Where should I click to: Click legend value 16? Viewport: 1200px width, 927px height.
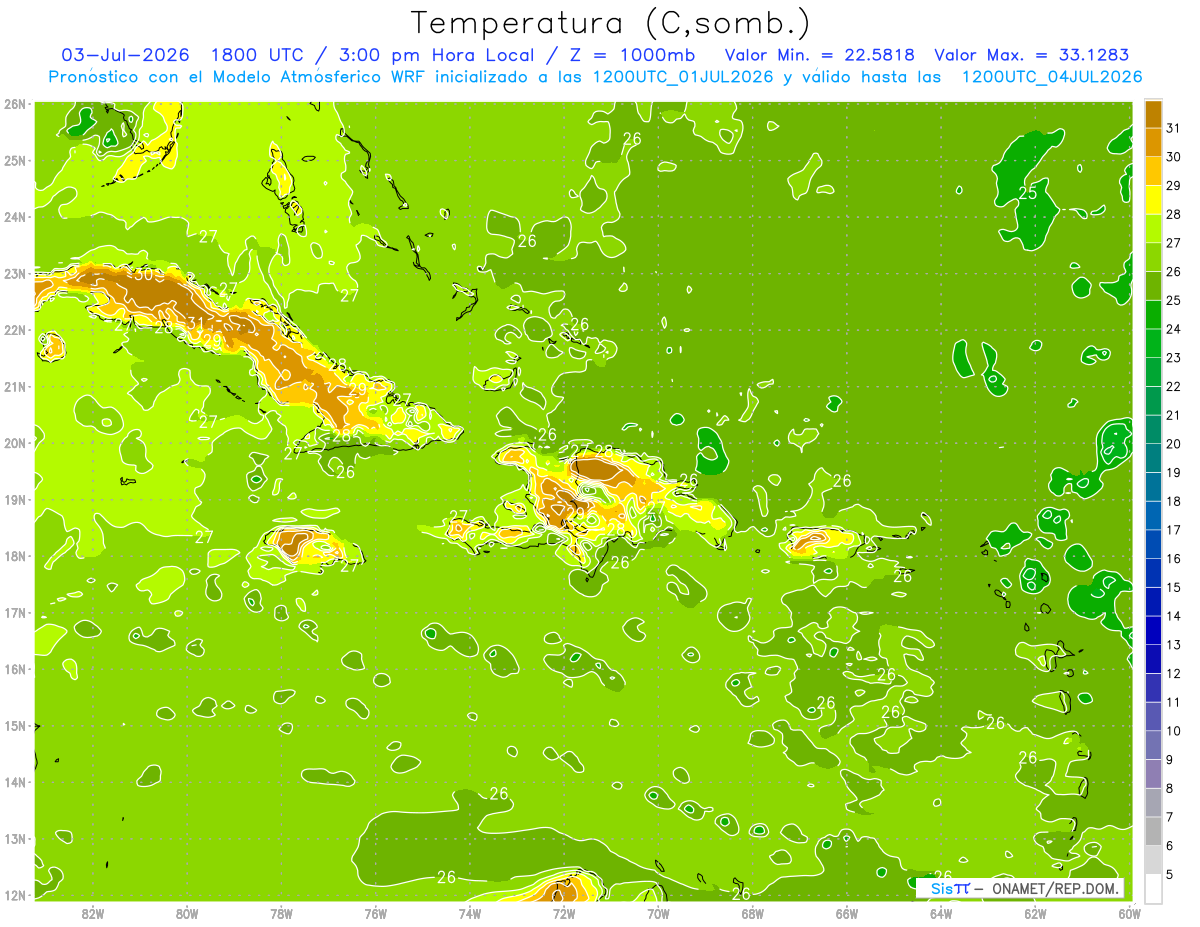click(1174, 558)
